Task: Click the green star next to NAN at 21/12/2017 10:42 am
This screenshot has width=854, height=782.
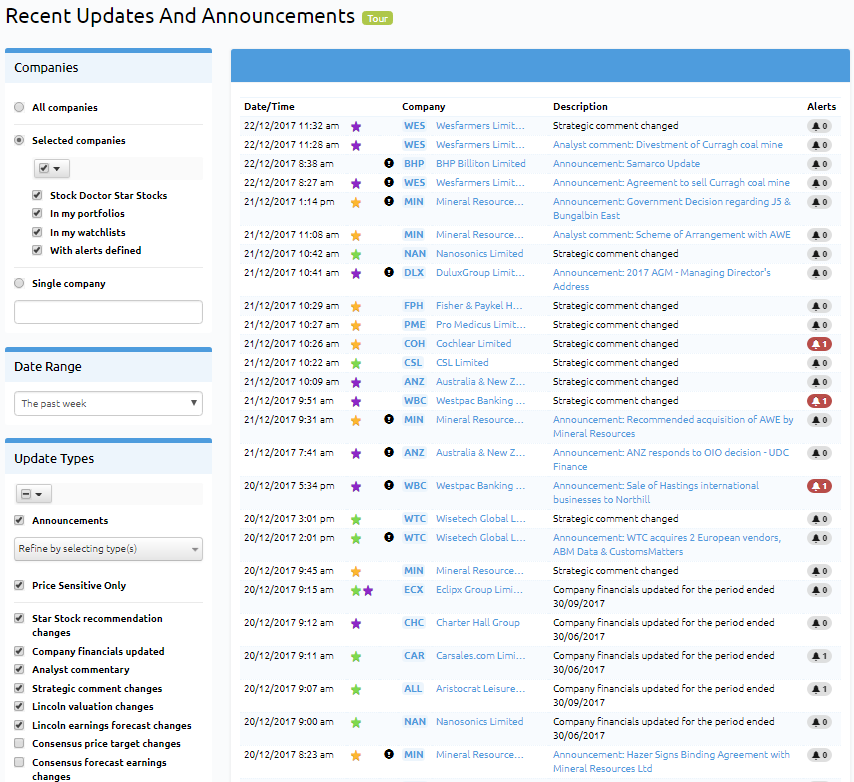Action: click(x=356, y=254)
